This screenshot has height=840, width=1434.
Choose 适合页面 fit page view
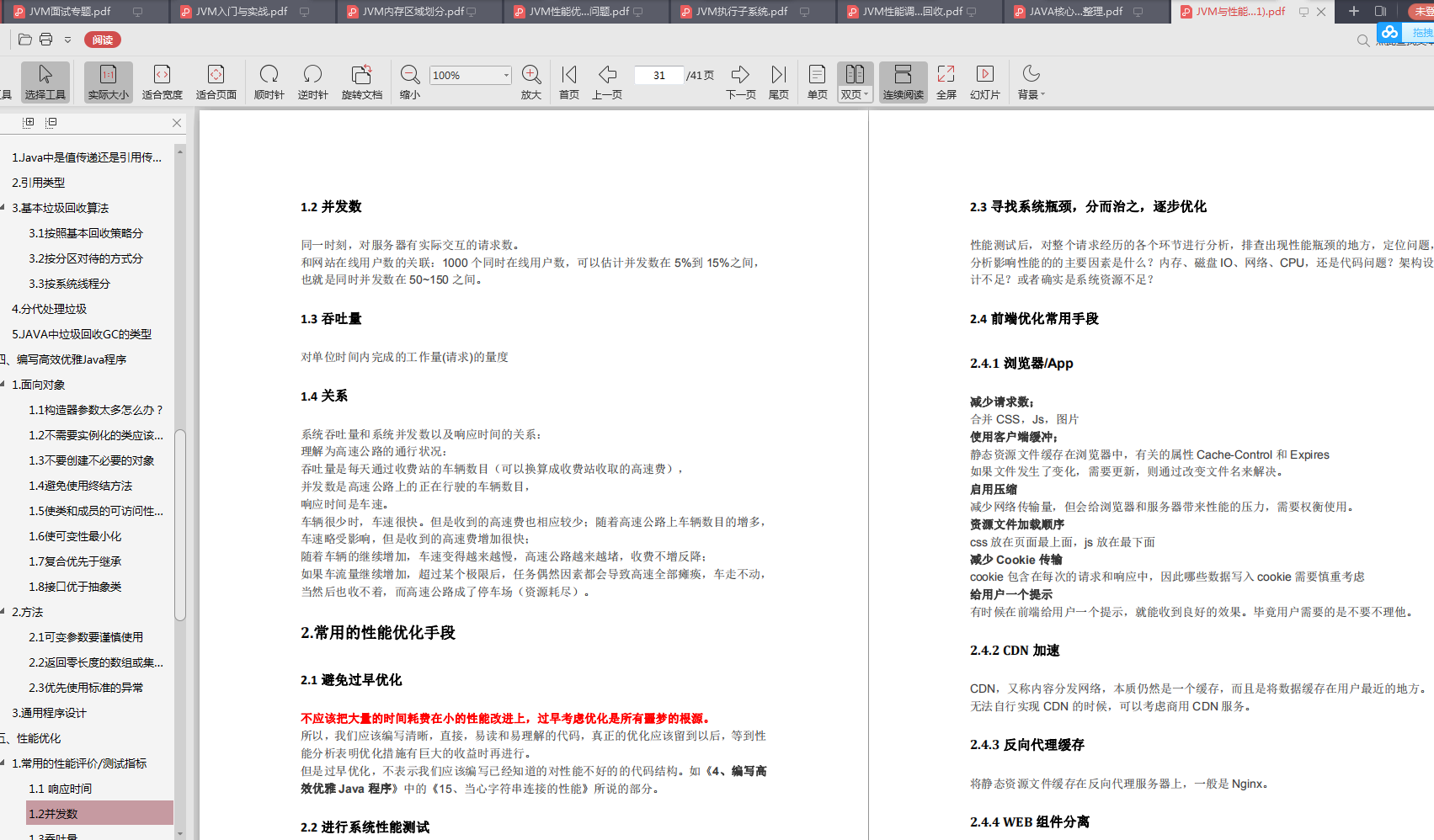click(x=216, y=82)
